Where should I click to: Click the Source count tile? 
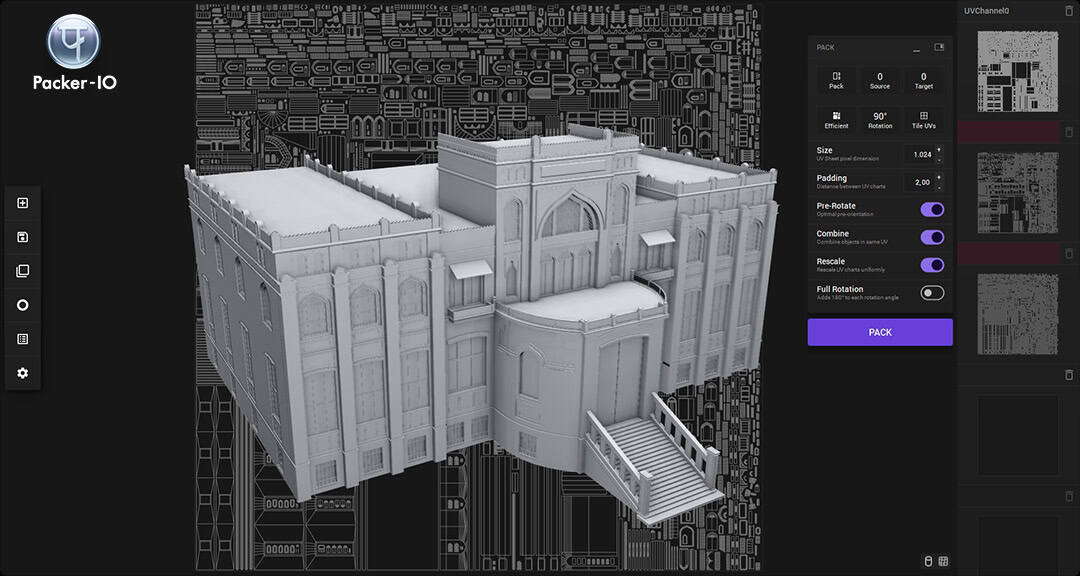tap(880, 81)
